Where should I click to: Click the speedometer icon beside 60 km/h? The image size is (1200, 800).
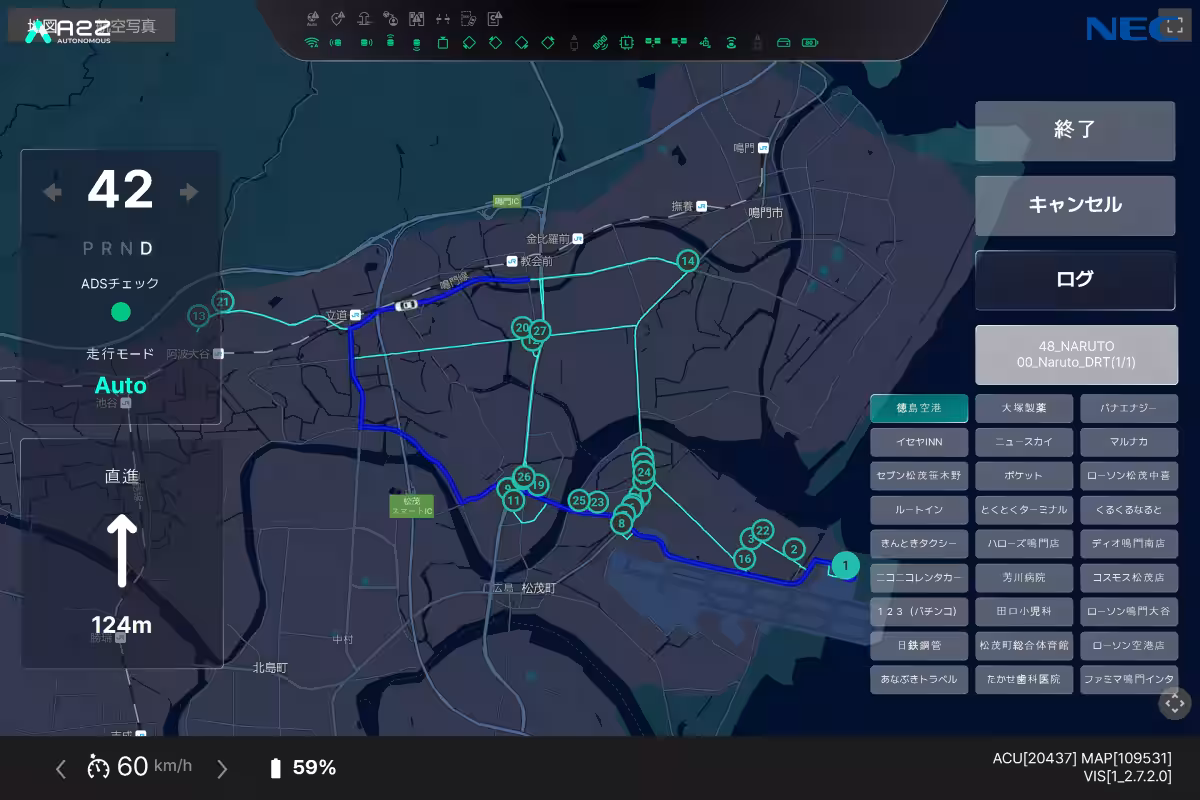coord(98,767)
